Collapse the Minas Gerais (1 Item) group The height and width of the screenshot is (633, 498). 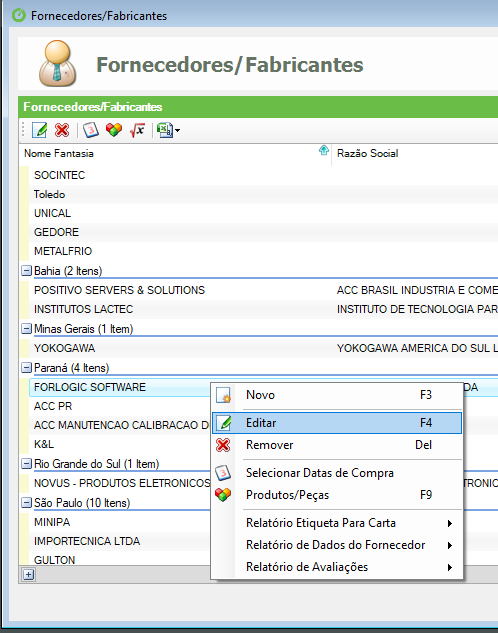click(x=26, y=329)
